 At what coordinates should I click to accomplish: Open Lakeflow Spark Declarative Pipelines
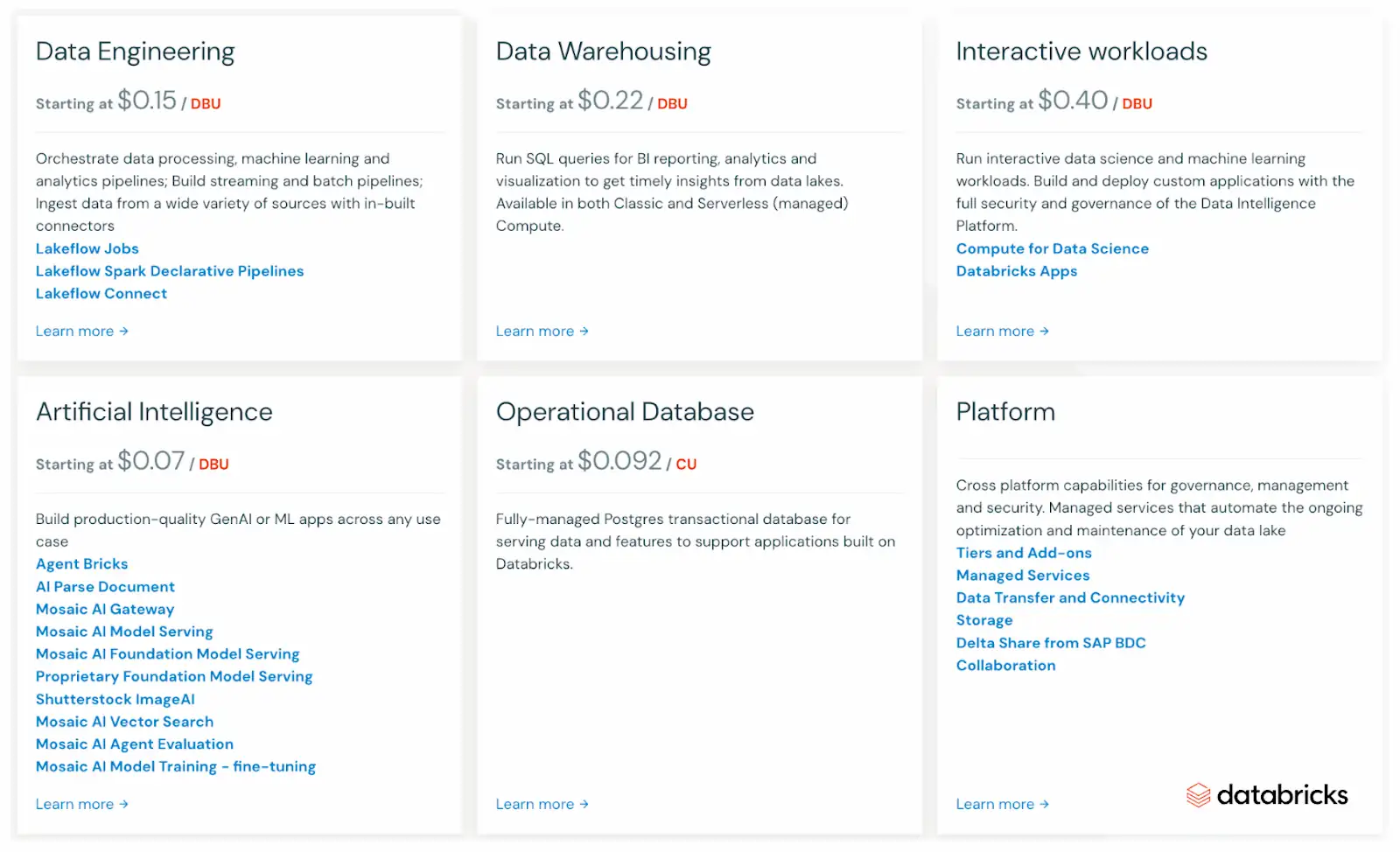169,271
